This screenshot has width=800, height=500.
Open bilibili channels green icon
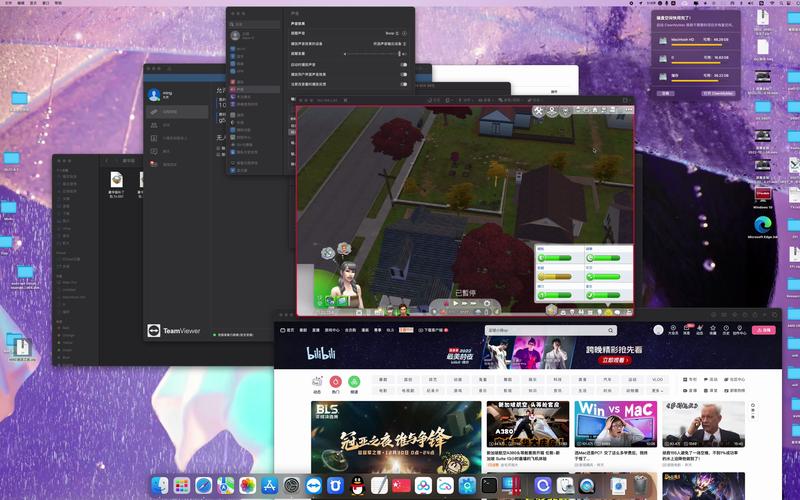(x=354, y=382)
